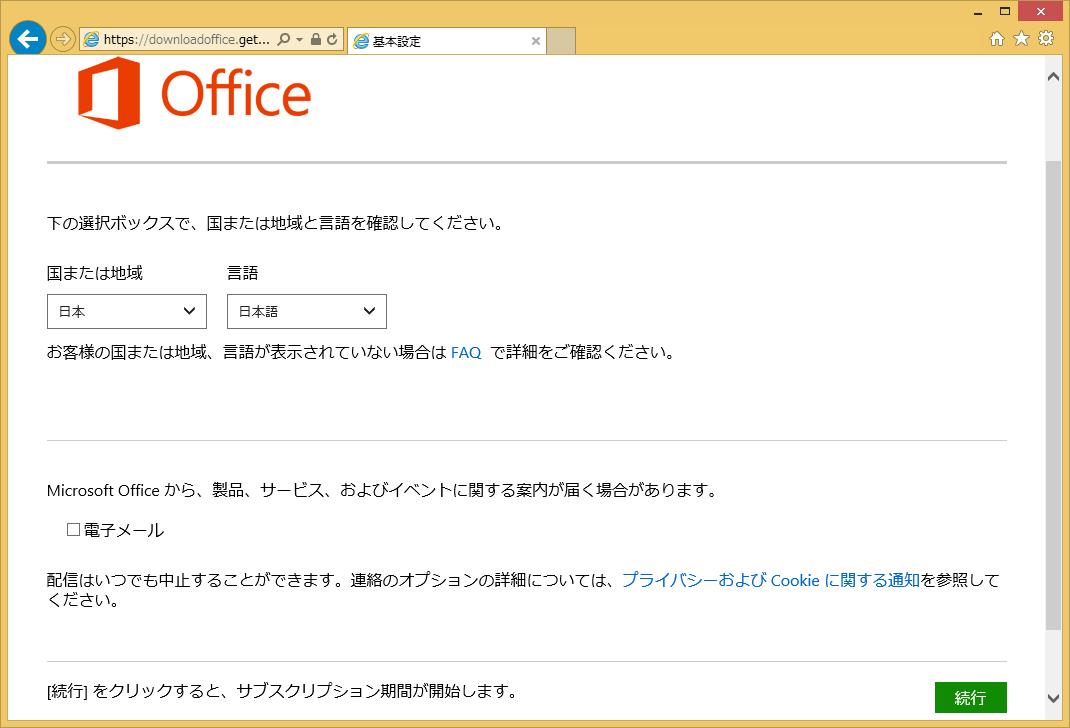Click the 電子メール label text

coord(124,530)
